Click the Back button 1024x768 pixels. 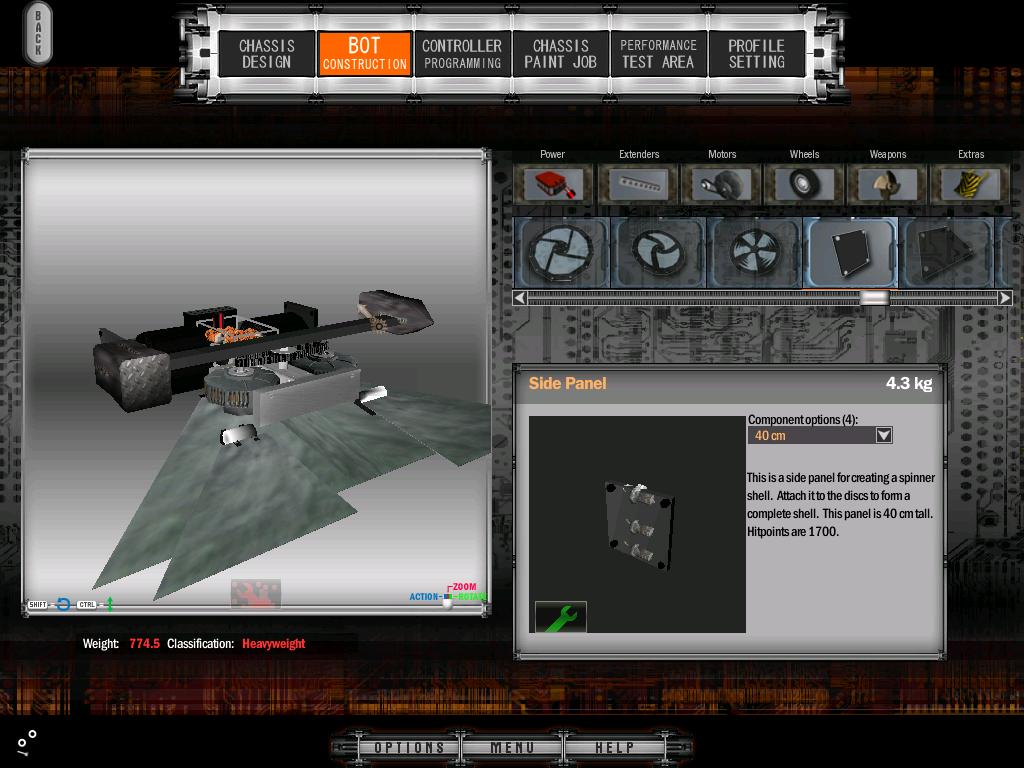tap(38, 33)
